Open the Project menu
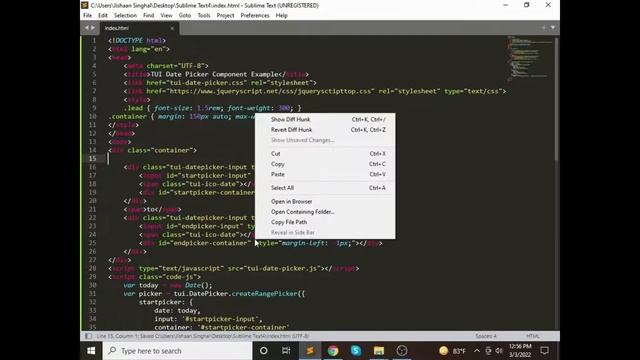 tap(225, 16)
